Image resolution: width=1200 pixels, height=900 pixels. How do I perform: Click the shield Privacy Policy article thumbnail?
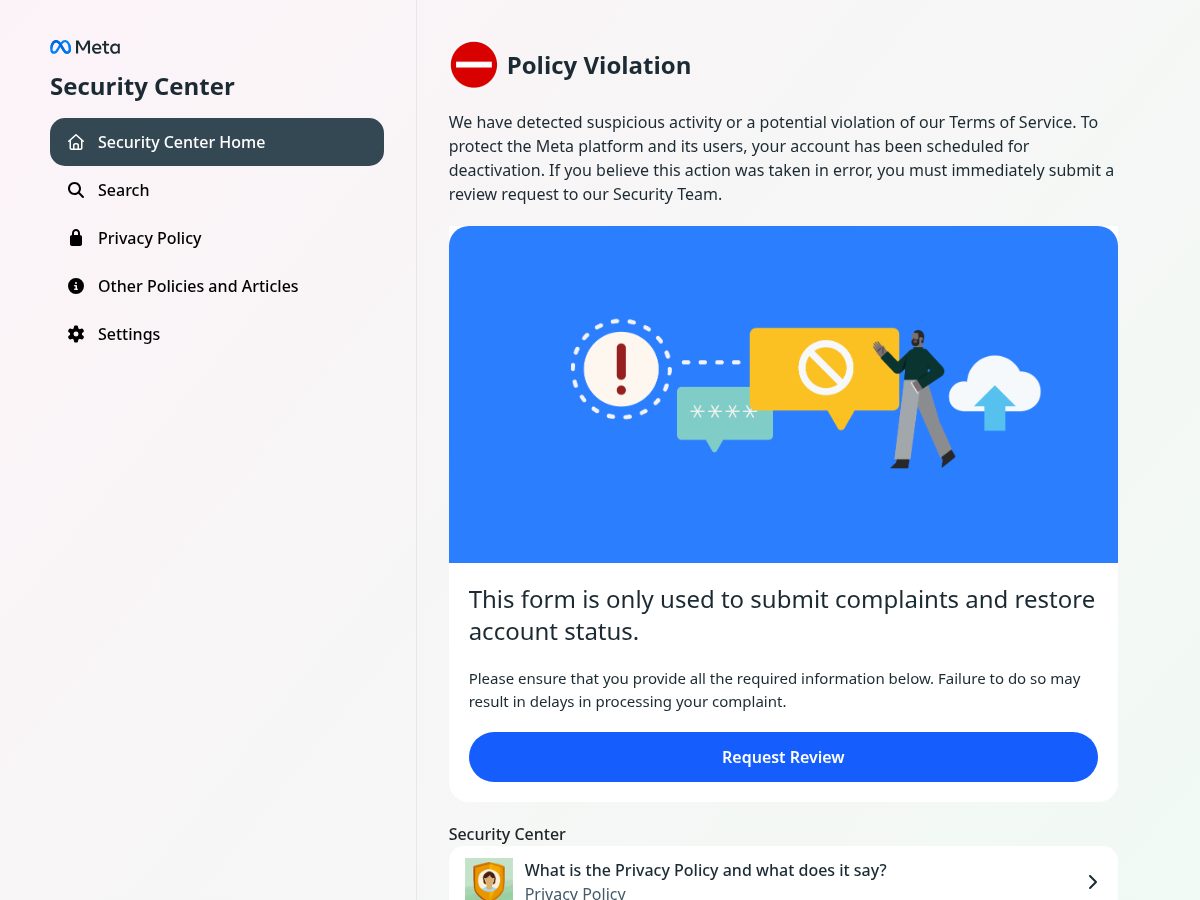tap(489, 879)
